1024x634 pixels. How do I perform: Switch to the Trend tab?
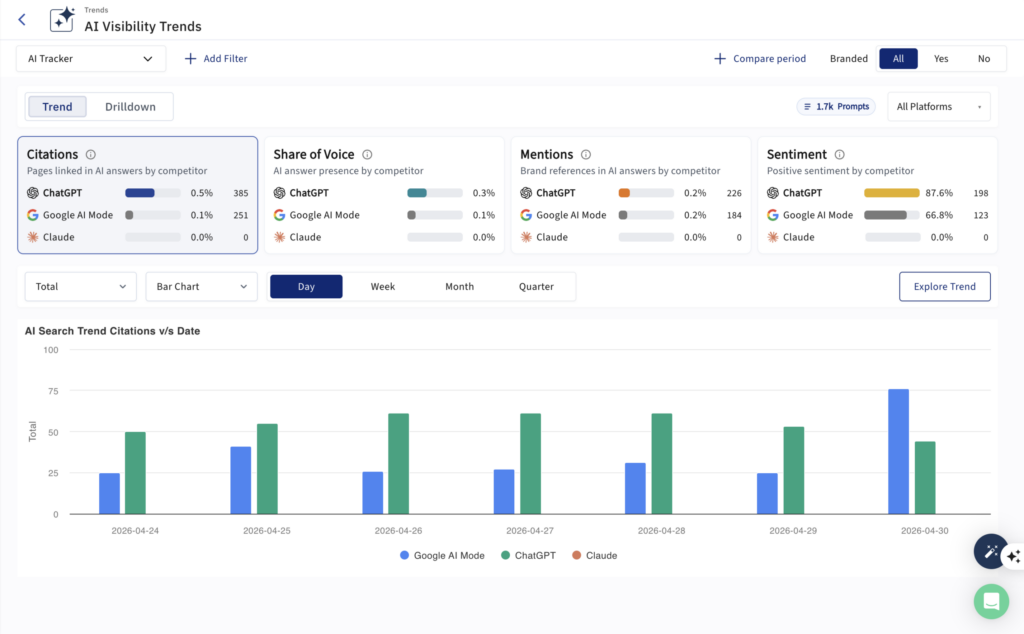coord(57,106)
